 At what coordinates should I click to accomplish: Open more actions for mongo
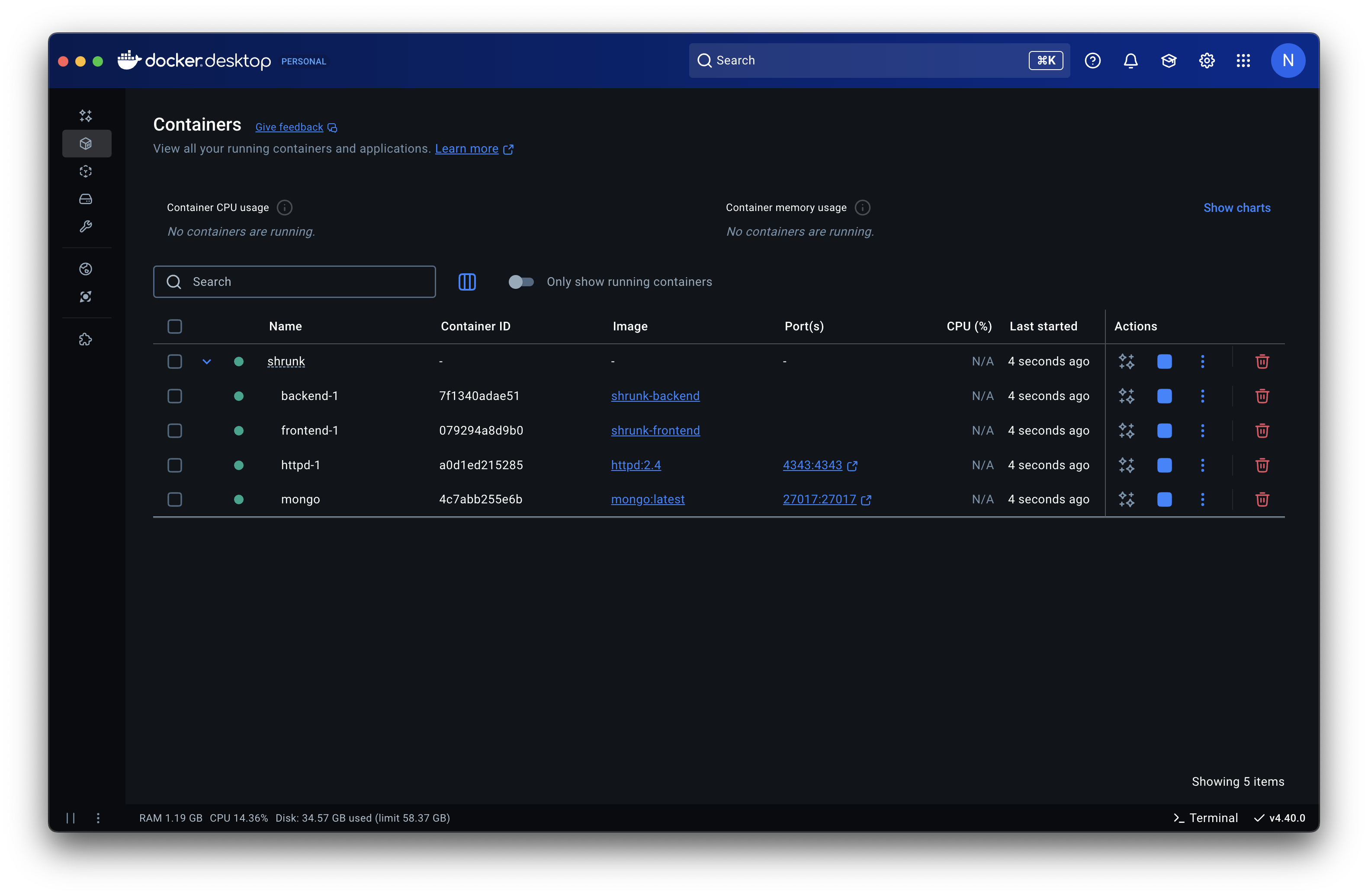(x=1202, y=499)
